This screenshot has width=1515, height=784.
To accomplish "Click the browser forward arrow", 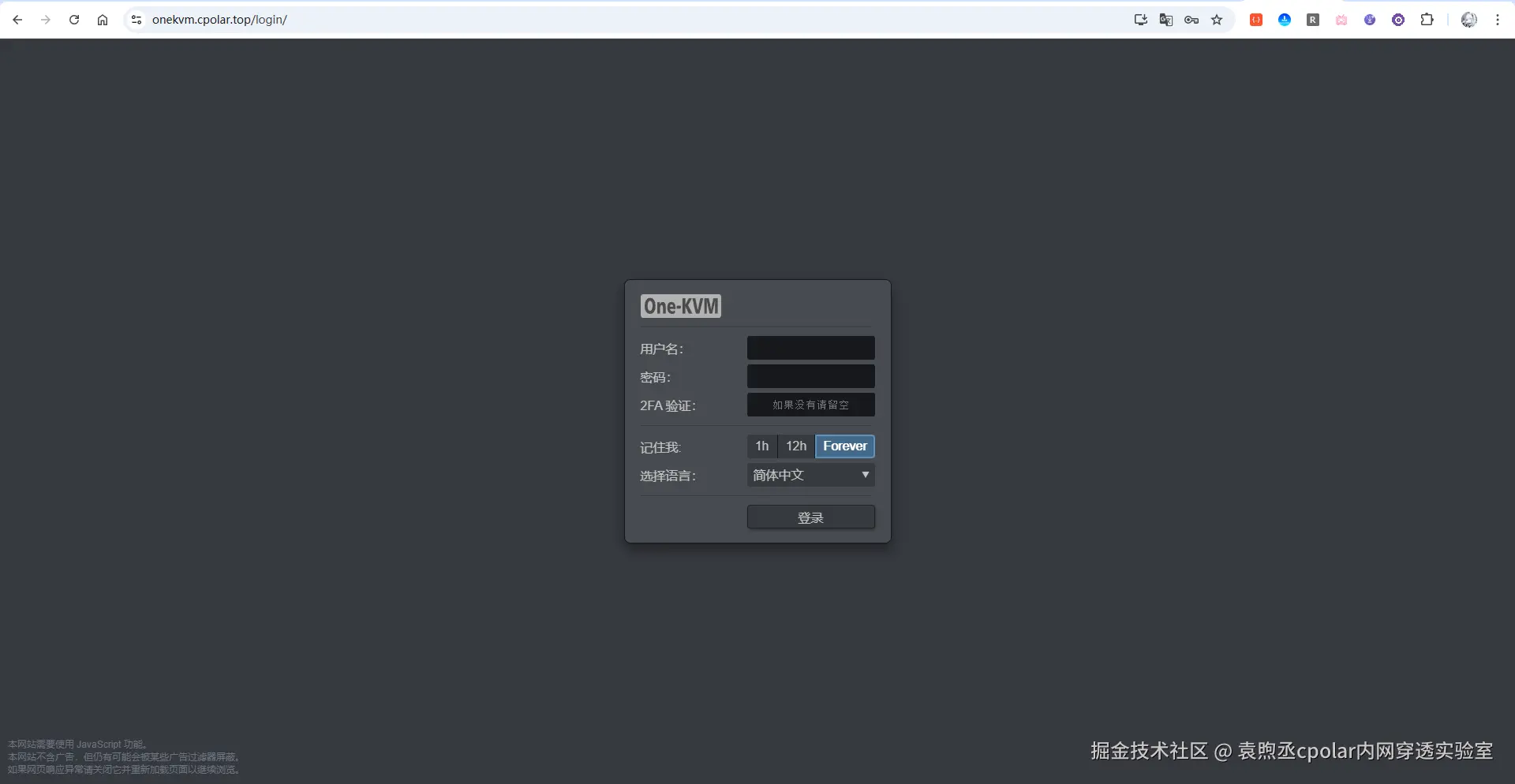I will click(x=46, y=20).
